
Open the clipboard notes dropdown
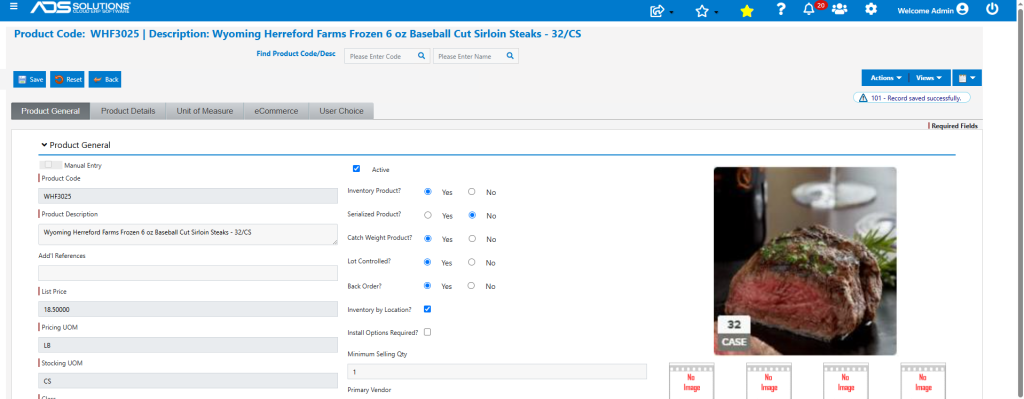pyautogui.click(x=967, y=78)
